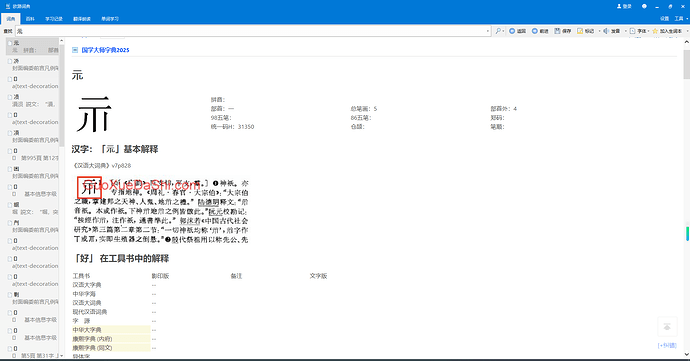The height and width of the screenshot is (361, 690).
Task: Click the round help icon in title bar
Action: [644, 6]
